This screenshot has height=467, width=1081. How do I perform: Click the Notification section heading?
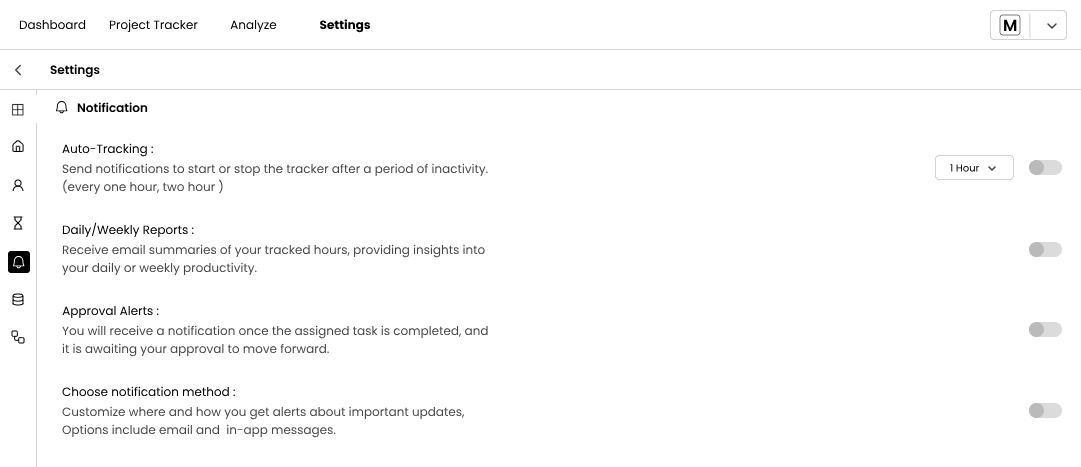coord(111,108)
